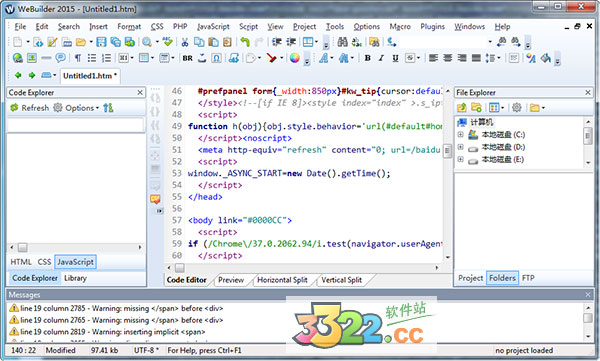The image size is (600, 361).
Task: Click the new HTML document icon
Action: coord(38,42)
